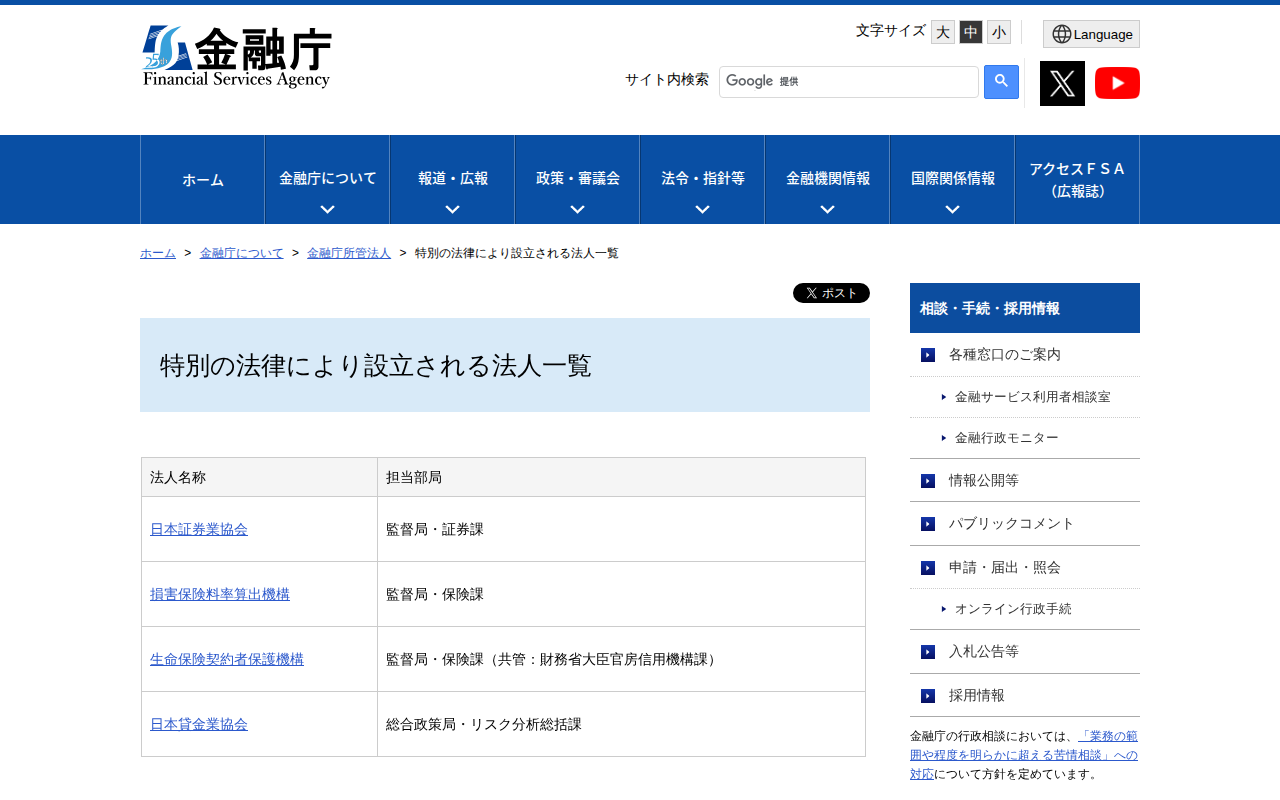The width and height of the screenshot is (1280, 800).
Task: Set text size to 大
Action: [x=942, y=32]
